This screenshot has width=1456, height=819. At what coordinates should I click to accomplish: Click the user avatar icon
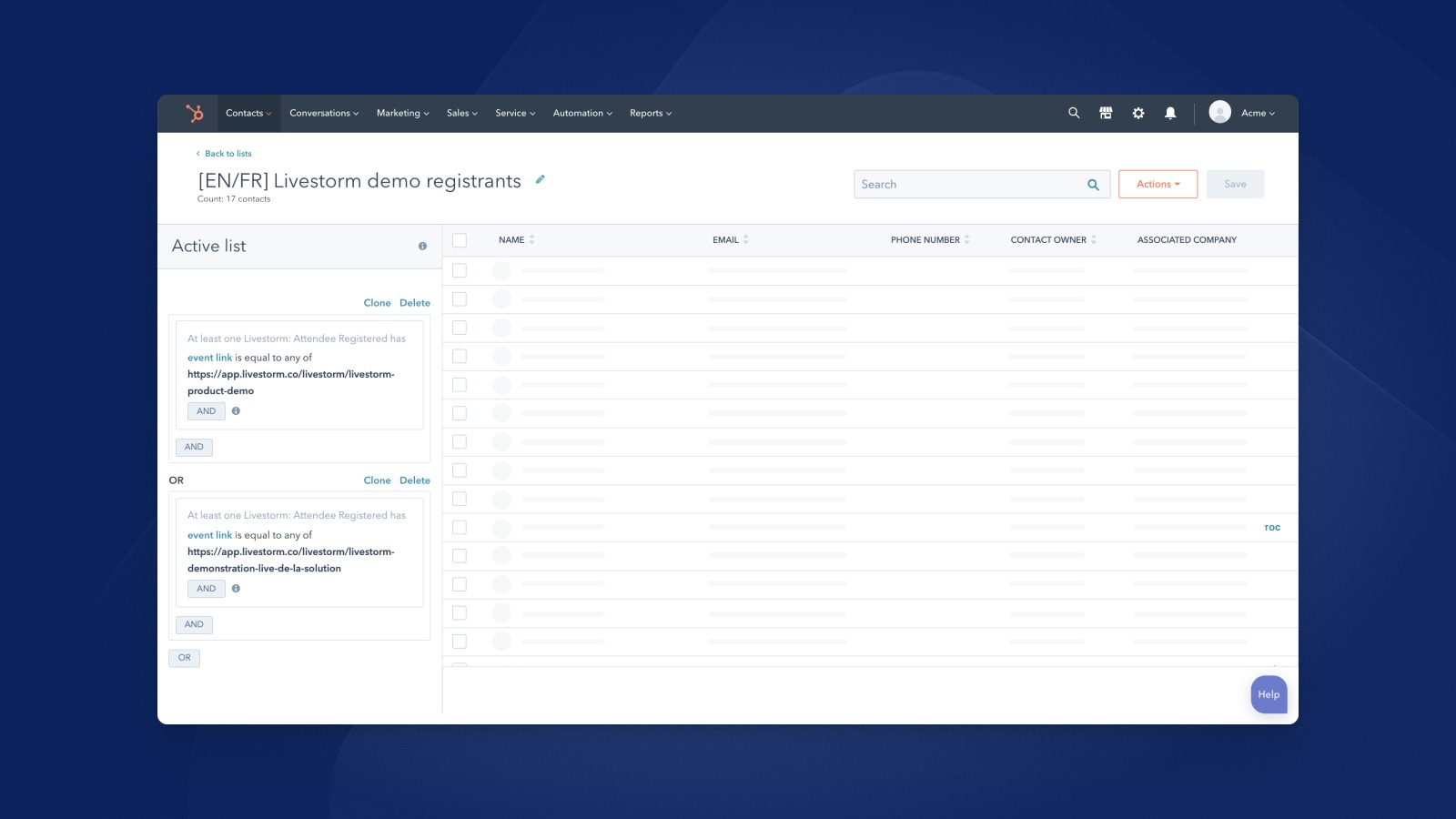[x=1219, y=112]
